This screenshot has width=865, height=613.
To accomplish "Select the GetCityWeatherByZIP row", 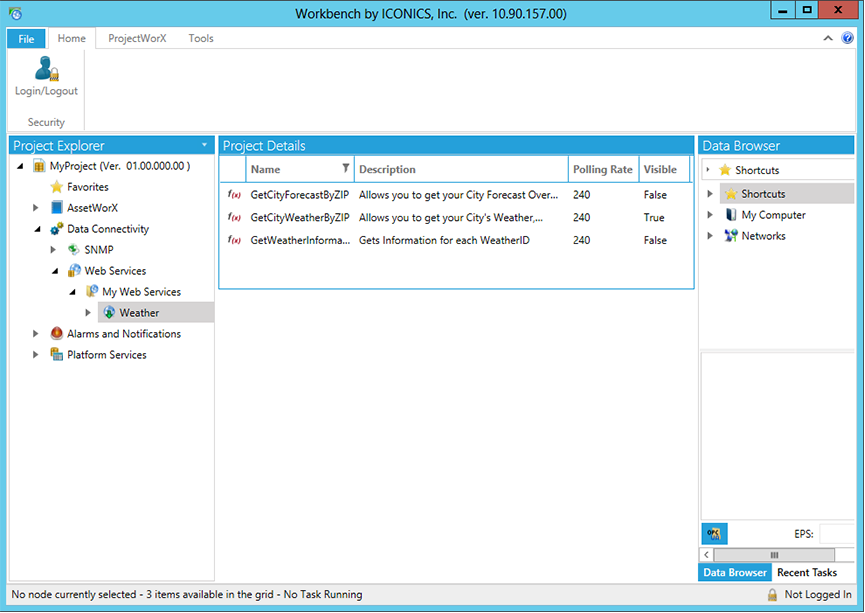I will [x=300, y=217].
